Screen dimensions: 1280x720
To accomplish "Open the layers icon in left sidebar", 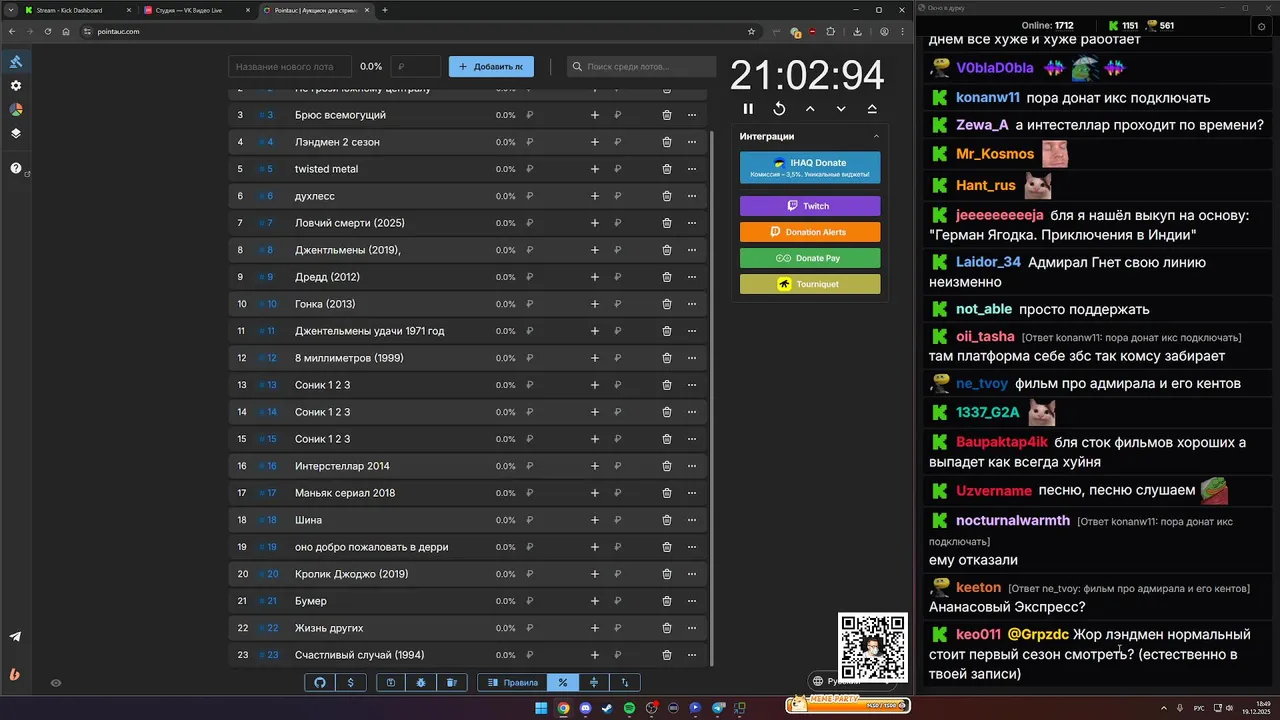I will [16, 133].
